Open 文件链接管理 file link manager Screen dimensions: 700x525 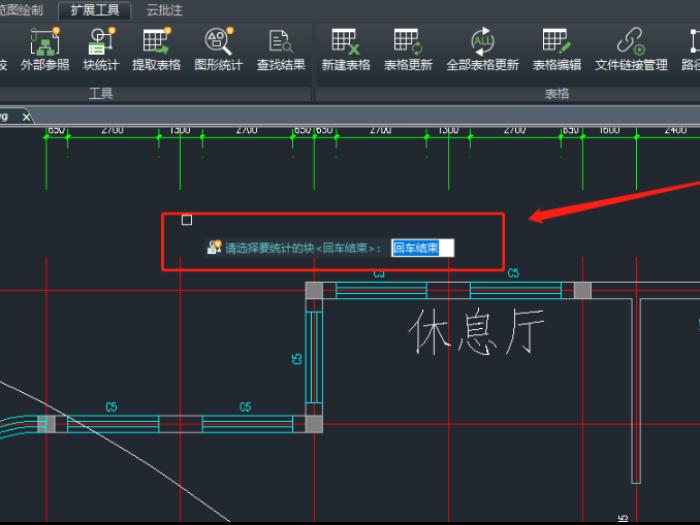631,42
